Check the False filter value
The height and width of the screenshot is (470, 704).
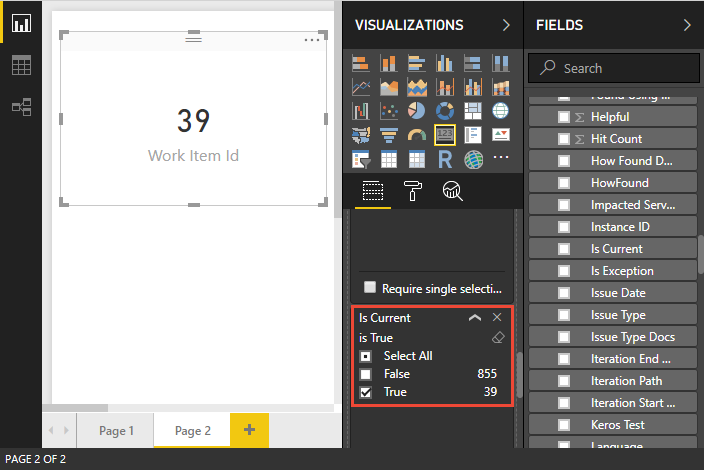[365, 374]
